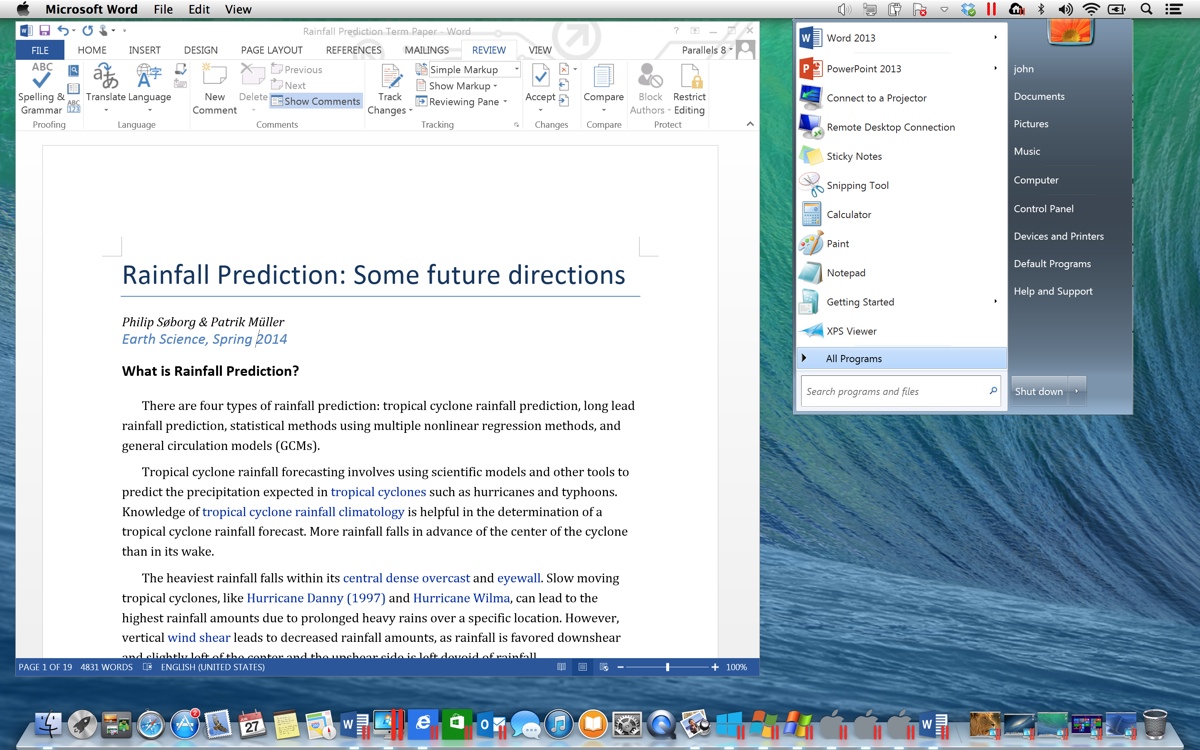The height and width of the screenshot is (750, 1200).
Task: Open the Parallels 8 account dropdown
Action: point(709,50)
